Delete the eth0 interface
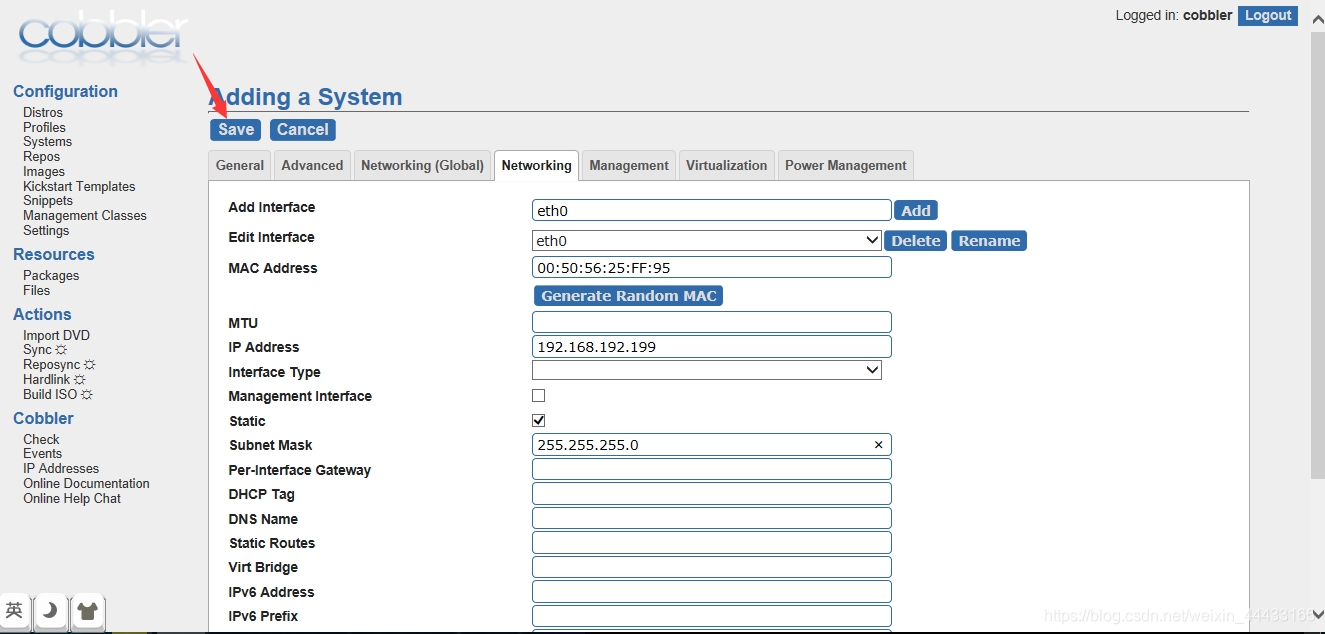Screen dimensions: 1325x634 916,241
